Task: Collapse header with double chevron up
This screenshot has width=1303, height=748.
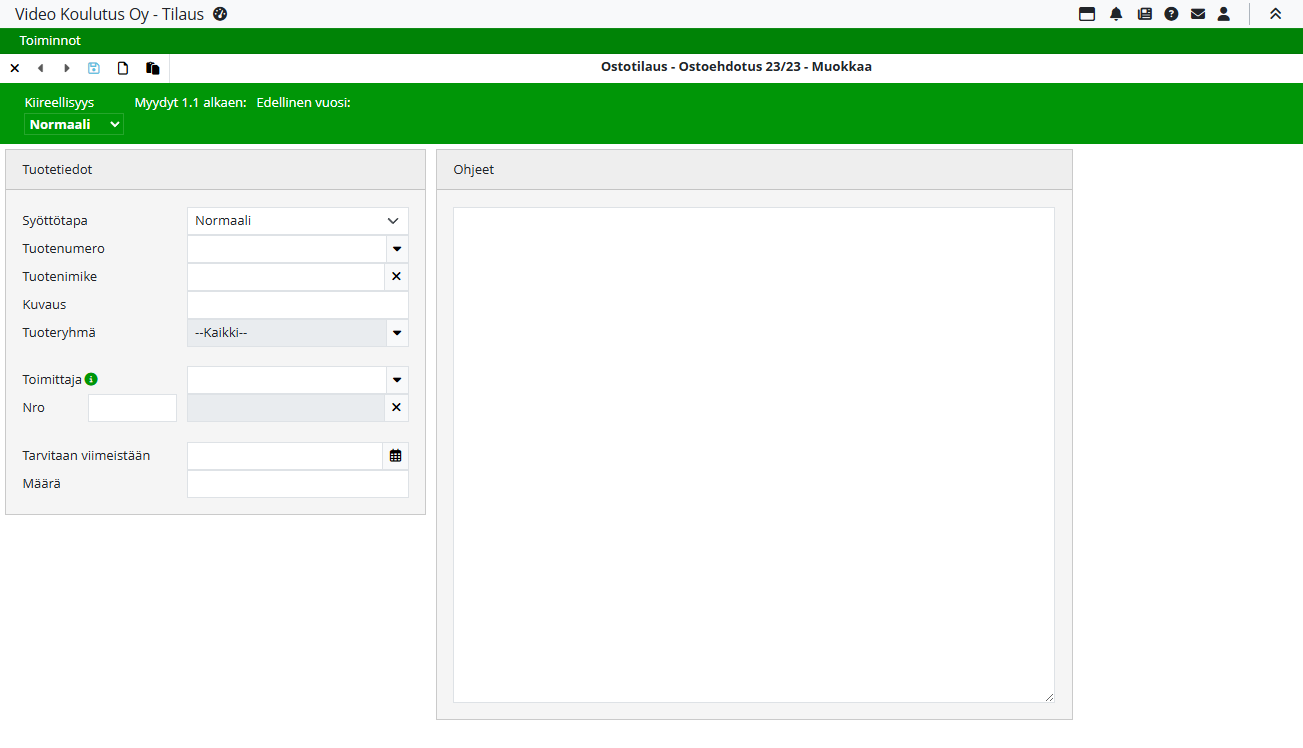Action: pos(1275,14)
